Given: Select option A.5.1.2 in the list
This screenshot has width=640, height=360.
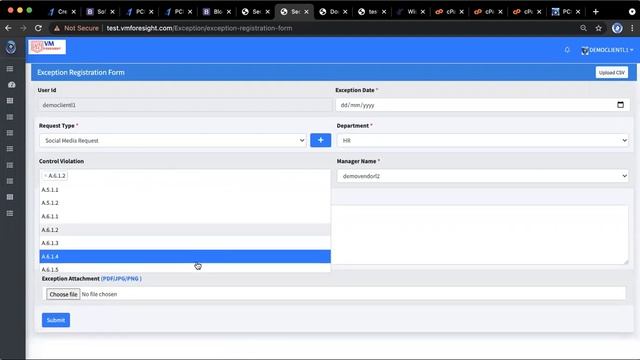Looking at the screenshot, I should (185, 203).
